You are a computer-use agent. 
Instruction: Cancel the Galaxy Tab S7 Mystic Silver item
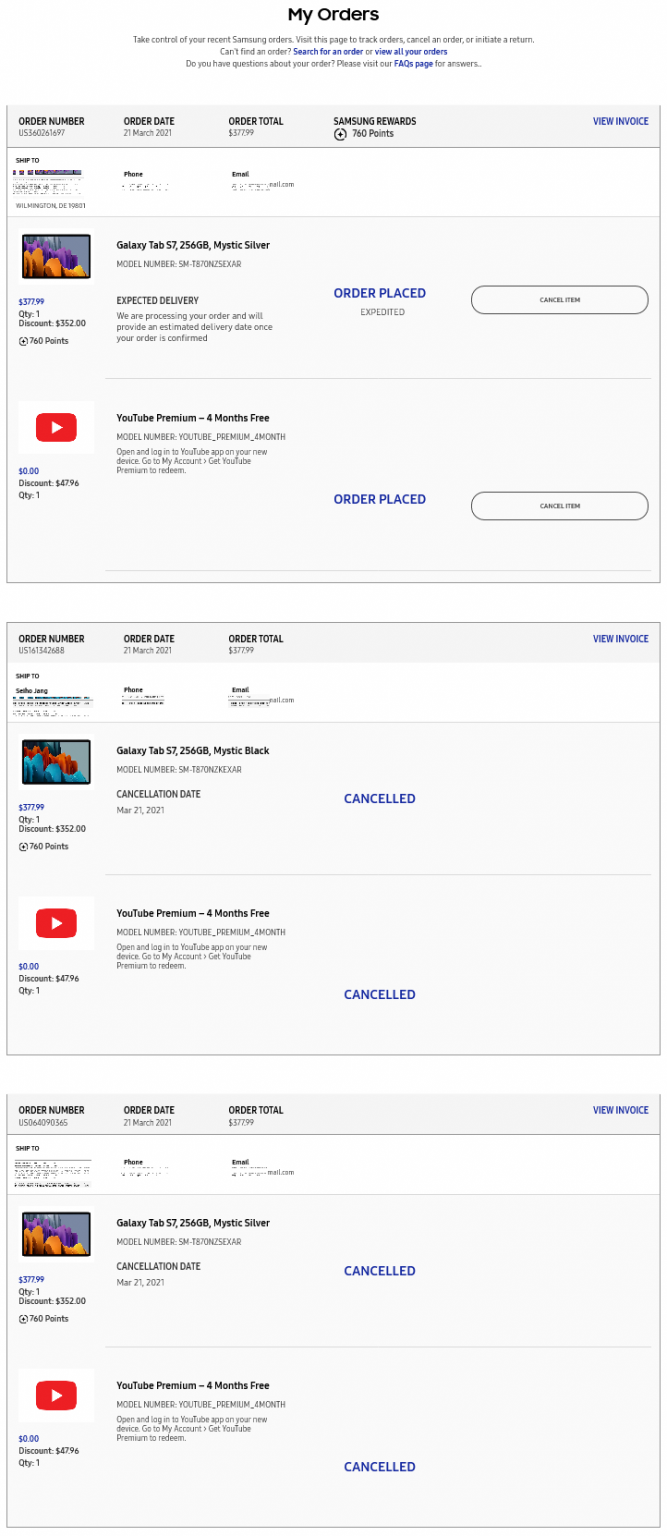[x=559, y=300]
